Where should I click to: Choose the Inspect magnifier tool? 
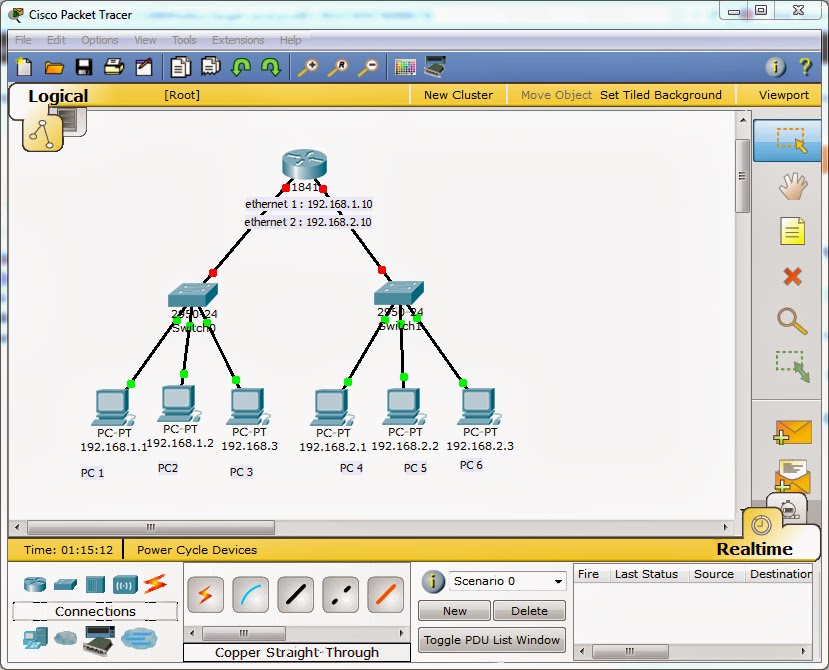(x=792, y=322)
